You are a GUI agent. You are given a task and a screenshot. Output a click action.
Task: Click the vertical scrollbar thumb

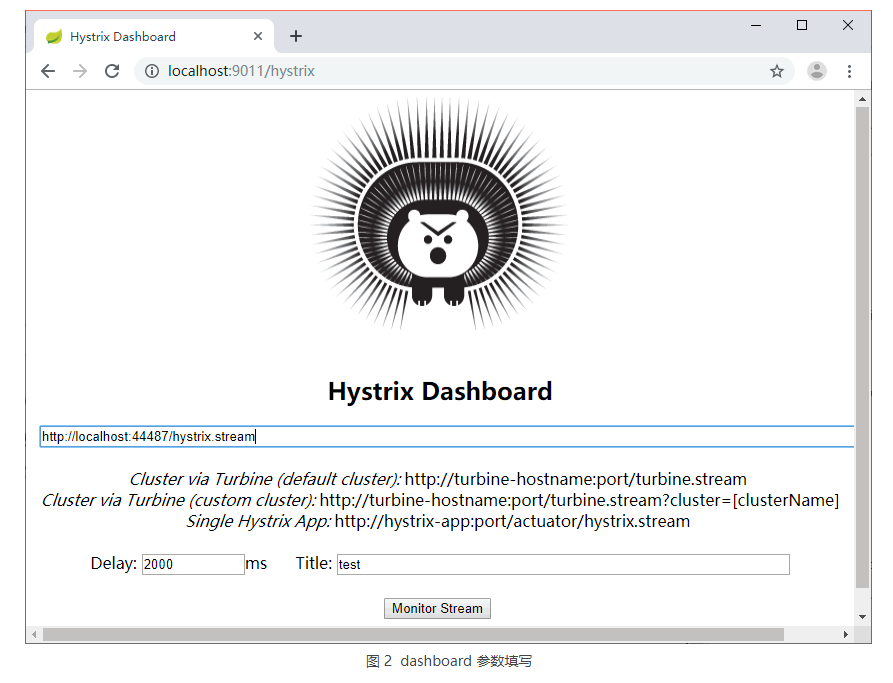pos(862,347)
